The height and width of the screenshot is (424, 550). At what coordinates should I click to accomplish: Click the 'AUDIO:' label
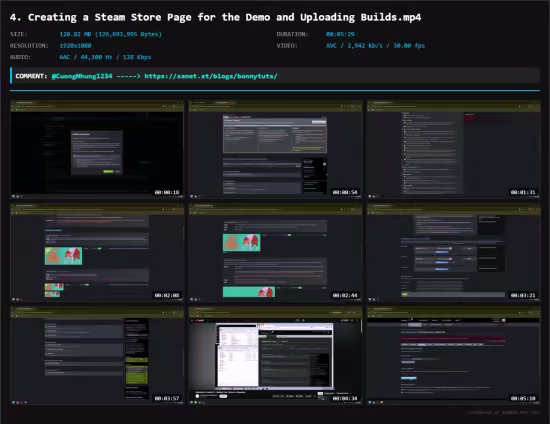point(20,57)
